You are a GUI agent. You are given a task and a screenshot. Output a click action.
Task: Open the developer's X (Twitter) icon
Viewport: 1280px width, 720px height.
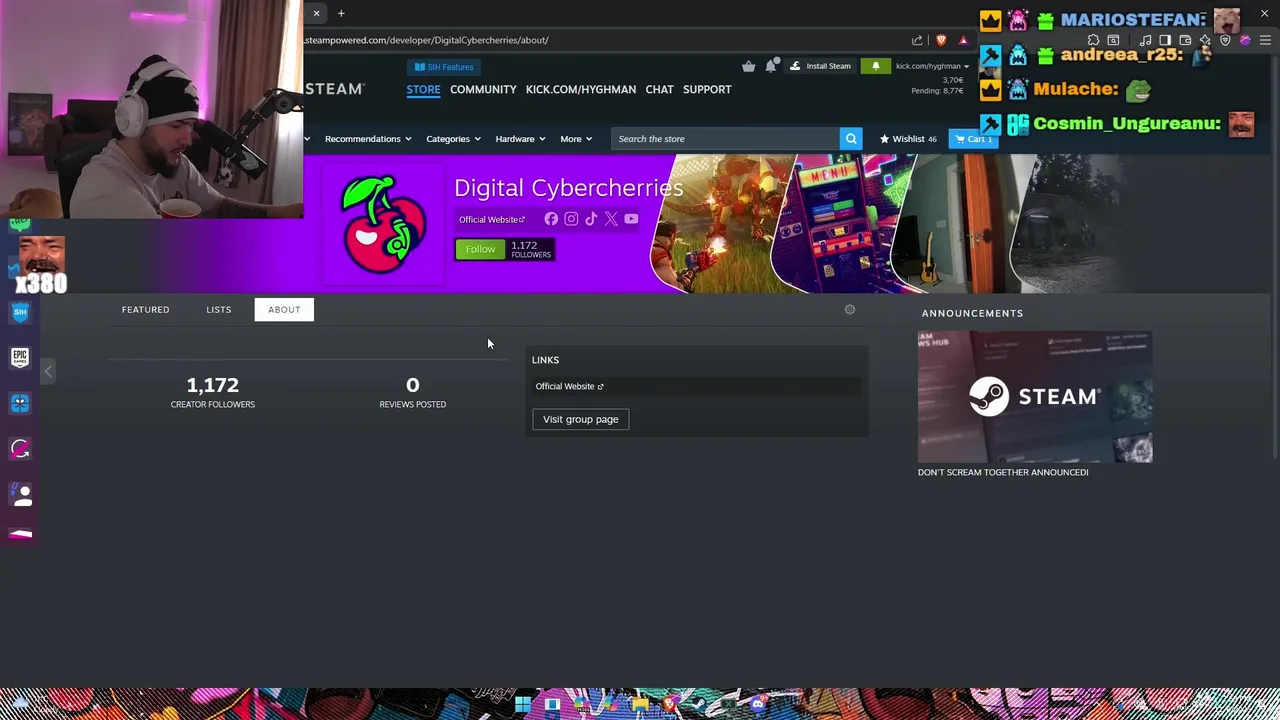611,219
